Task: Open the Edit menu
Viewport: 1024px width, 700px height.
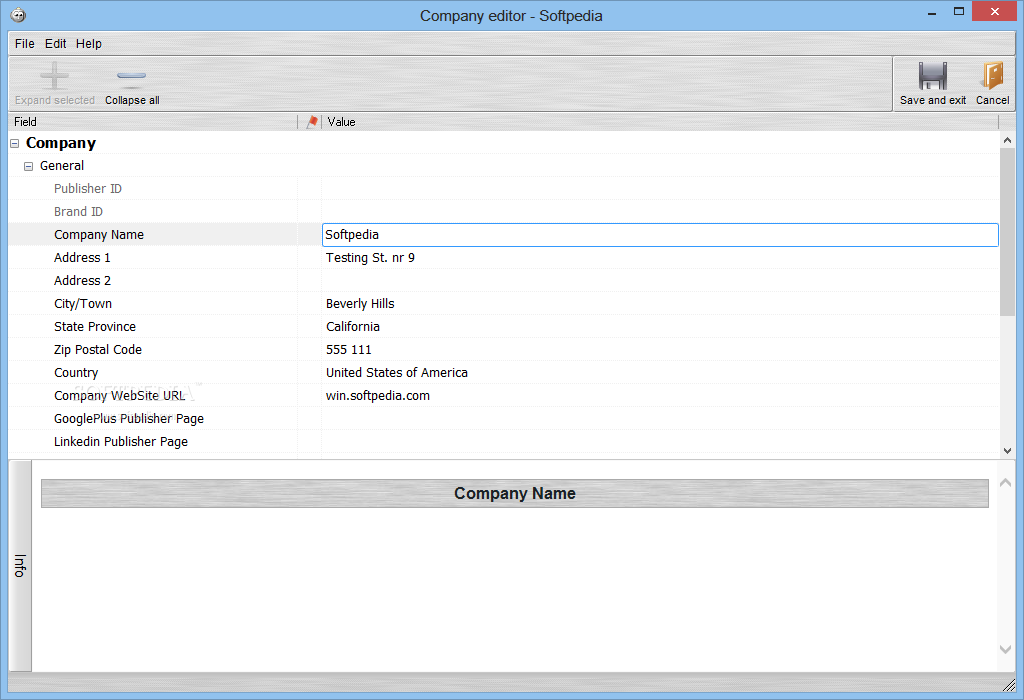Action: coord(56,44)
